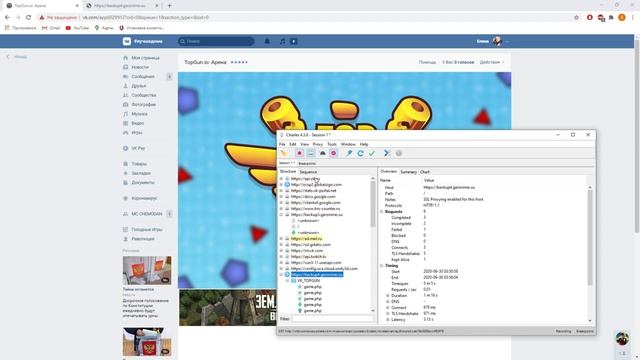
Task: Click the VK search field
Action: pyautogui.click(x=216, y=41)
